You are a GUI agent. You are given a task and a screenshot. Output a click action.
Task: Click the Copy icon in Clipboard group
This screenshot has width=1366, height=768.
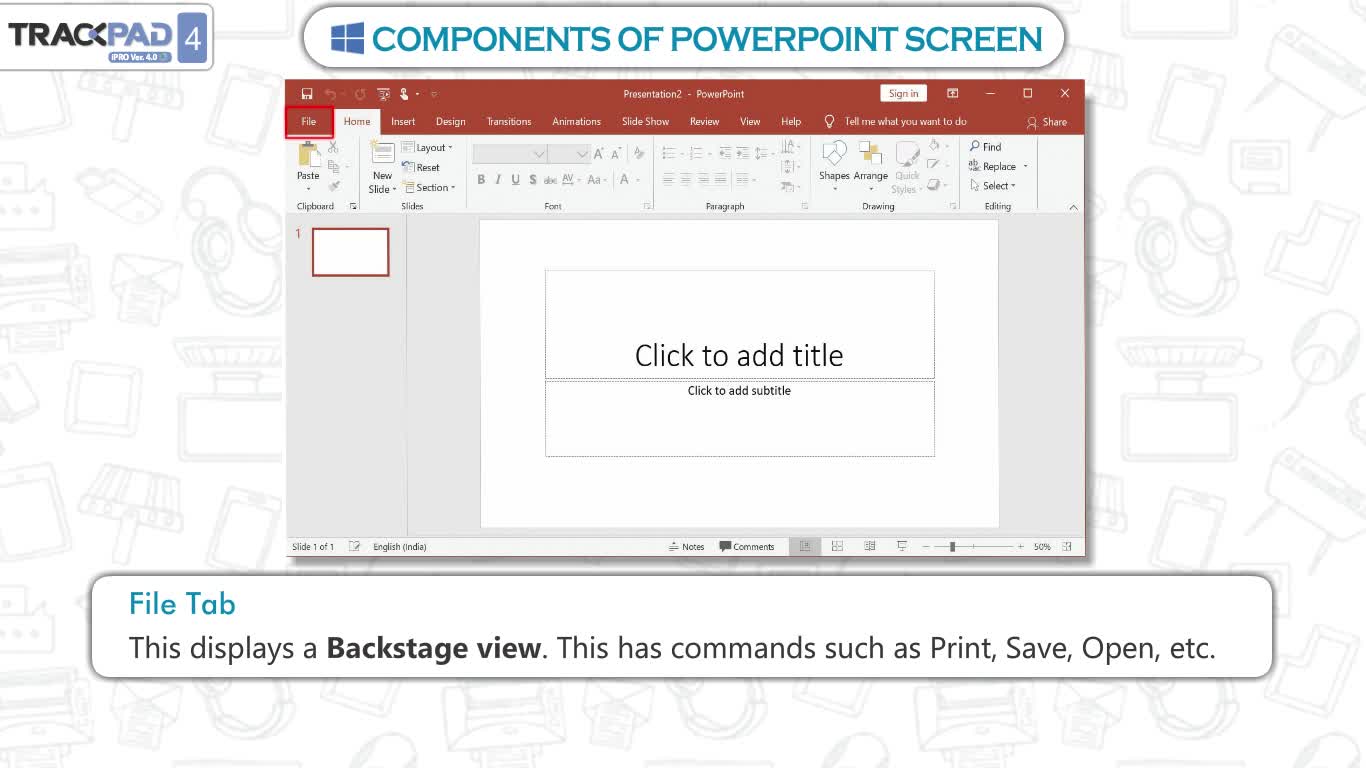coord(334,167)
